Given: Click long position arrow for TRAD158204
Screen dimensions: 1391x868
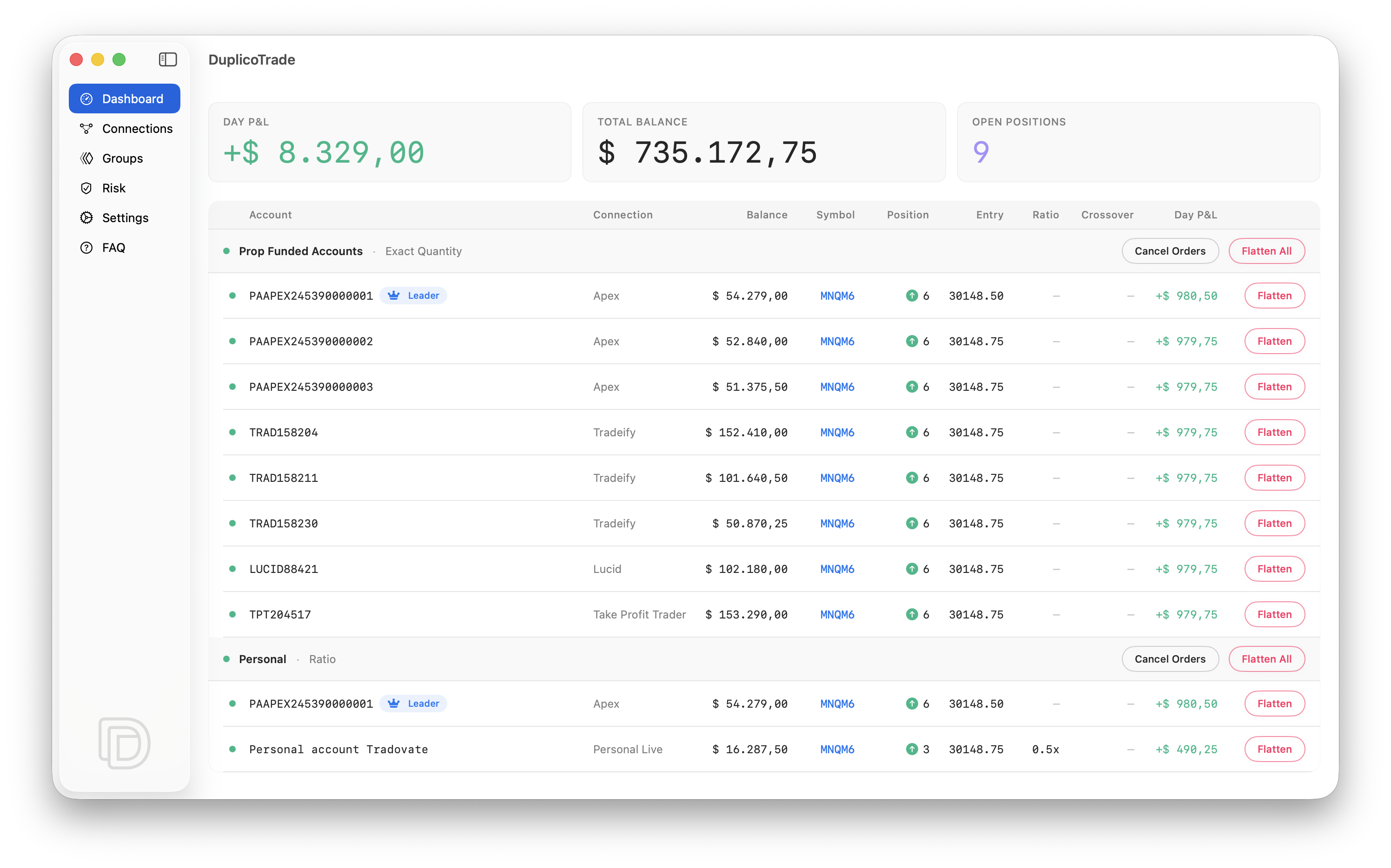Looking at the screenshot, I should 911,432.
